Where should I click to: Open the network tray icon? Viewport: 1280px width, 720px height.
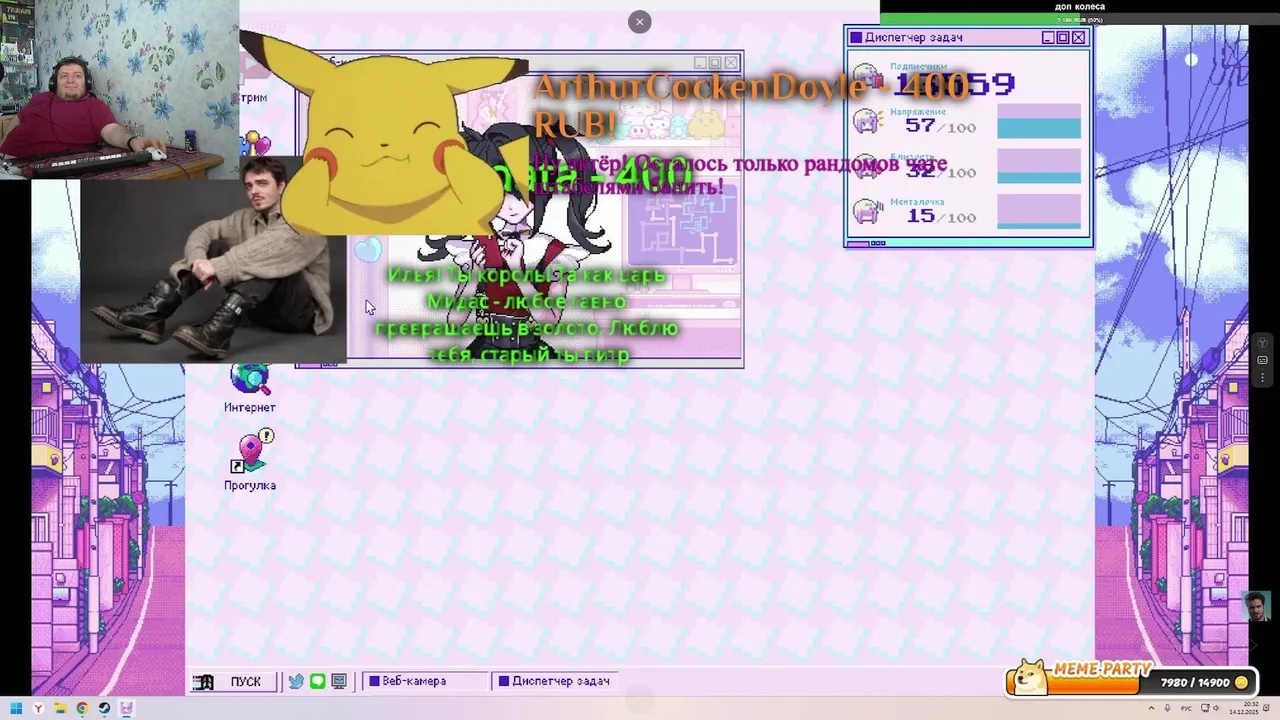1205,709
